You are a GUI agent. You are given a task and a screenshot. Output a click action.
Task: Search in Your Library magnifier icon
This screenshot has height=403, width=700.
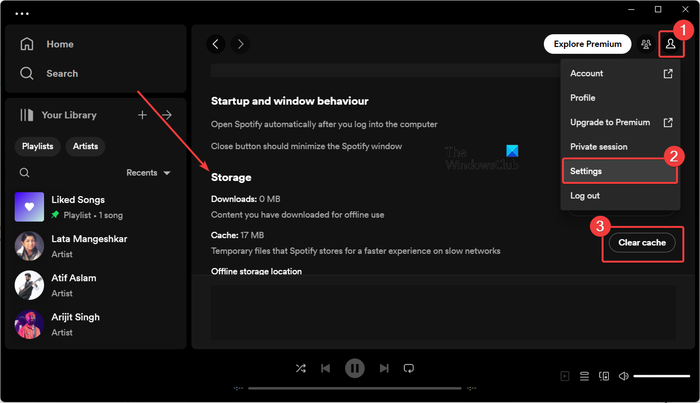tap(25, 173)
